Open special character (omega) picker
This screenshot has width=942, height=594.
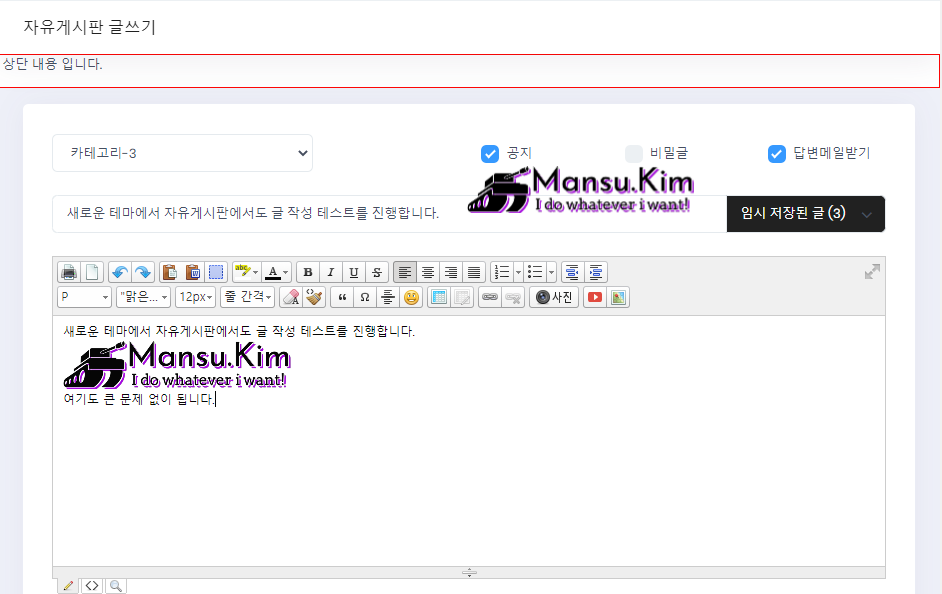click(x=364, y=297)
